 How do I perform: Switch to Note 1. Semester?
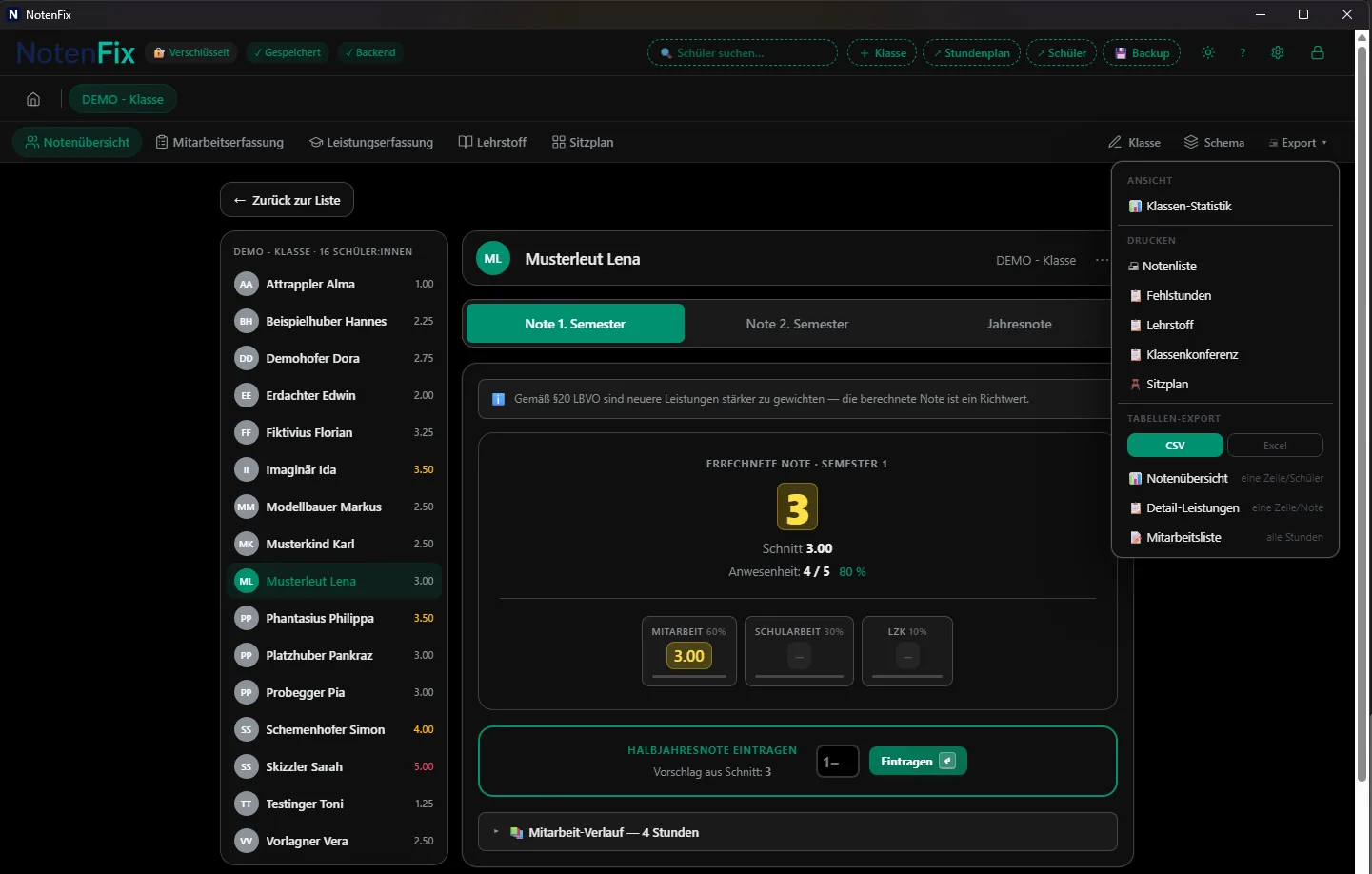coord(575,324)
